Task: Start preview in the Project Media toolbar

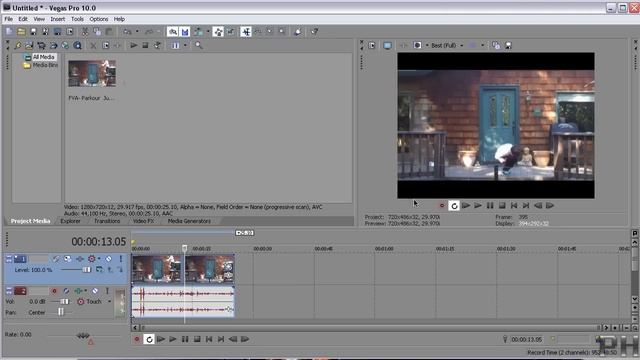Action: tap(133, 45)
